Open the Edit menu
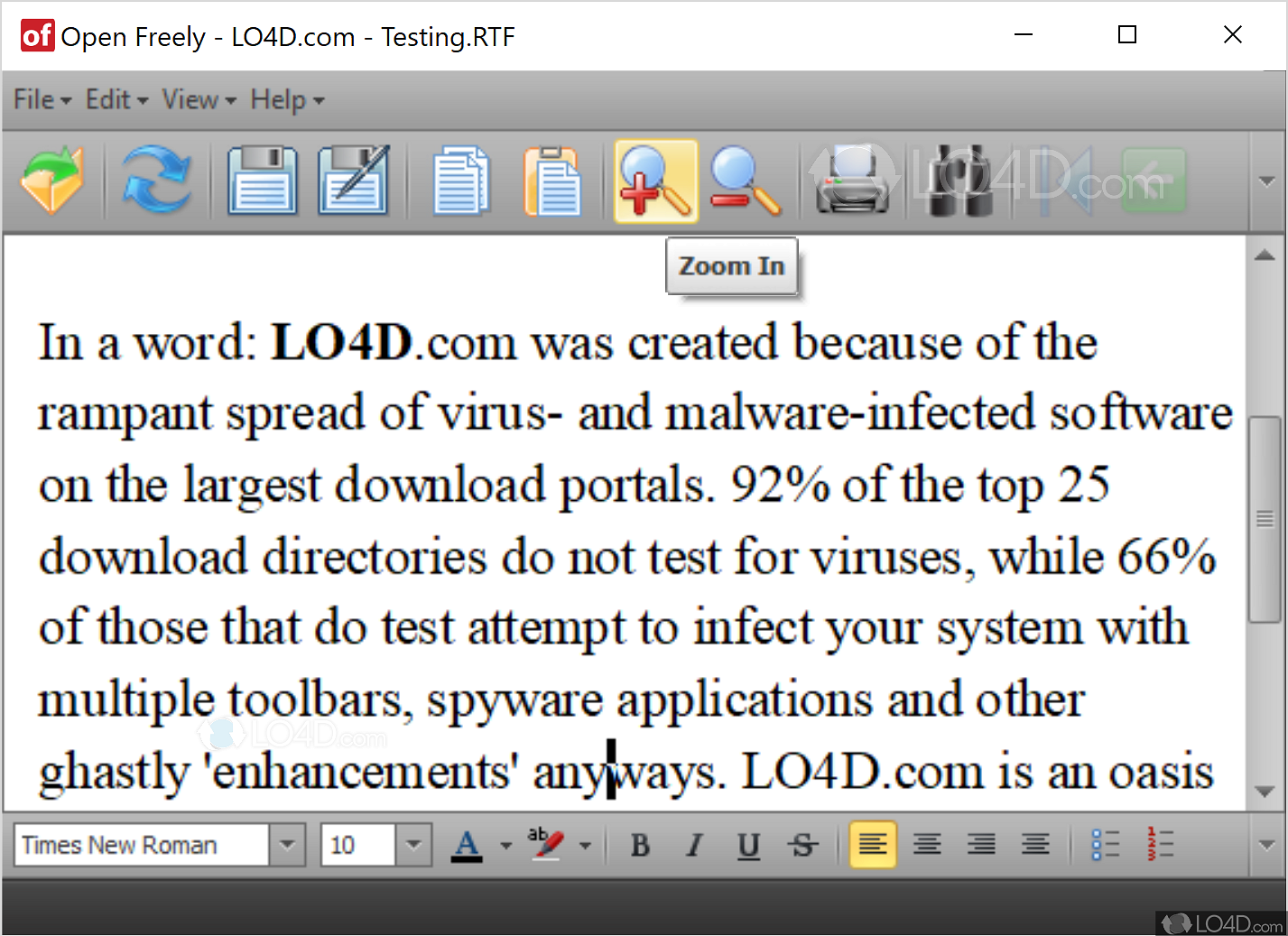This screenshot has width=1288, height=936. (116, 99)
